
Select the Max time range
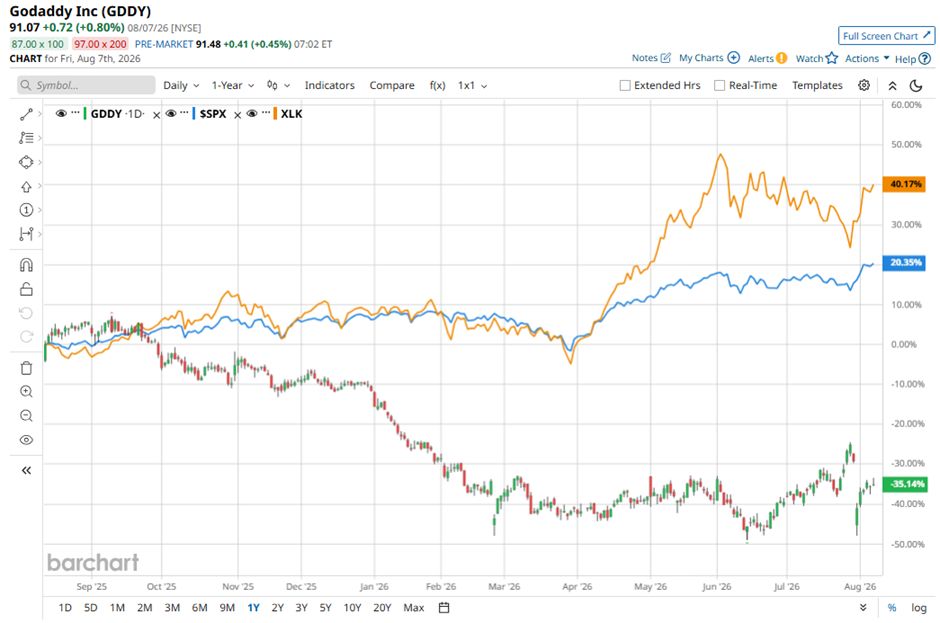click(x=414, y=607)
